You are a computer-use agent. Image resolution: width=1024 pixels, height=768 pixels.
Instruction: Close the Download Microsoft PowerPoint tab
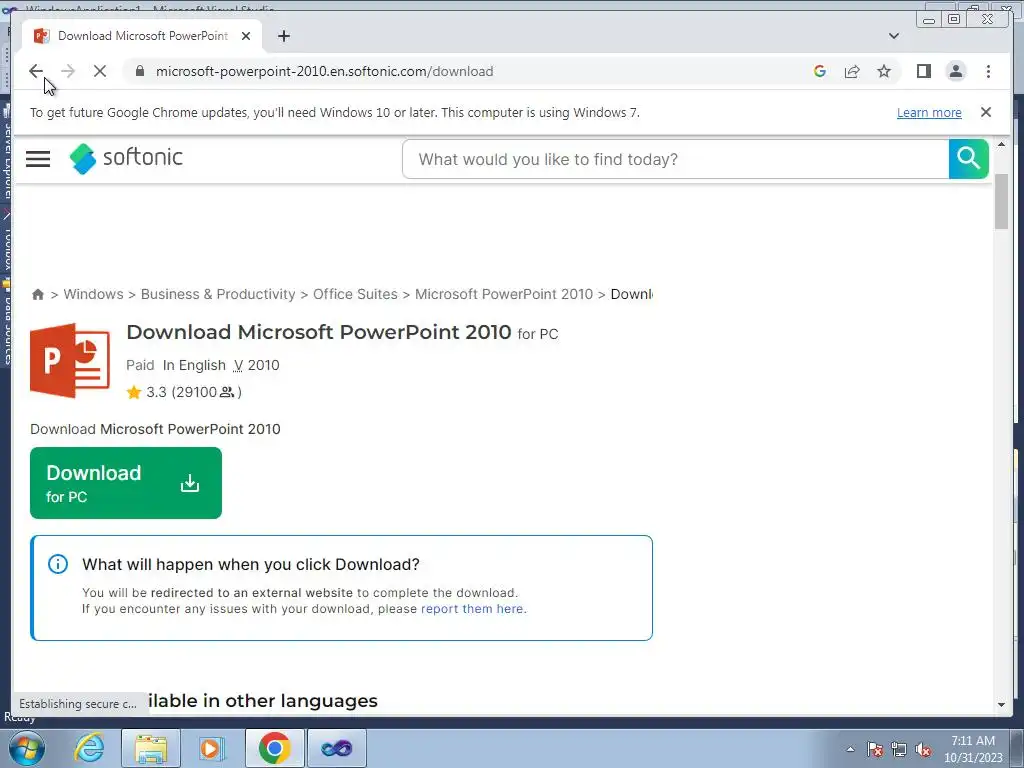coord(246,36)
